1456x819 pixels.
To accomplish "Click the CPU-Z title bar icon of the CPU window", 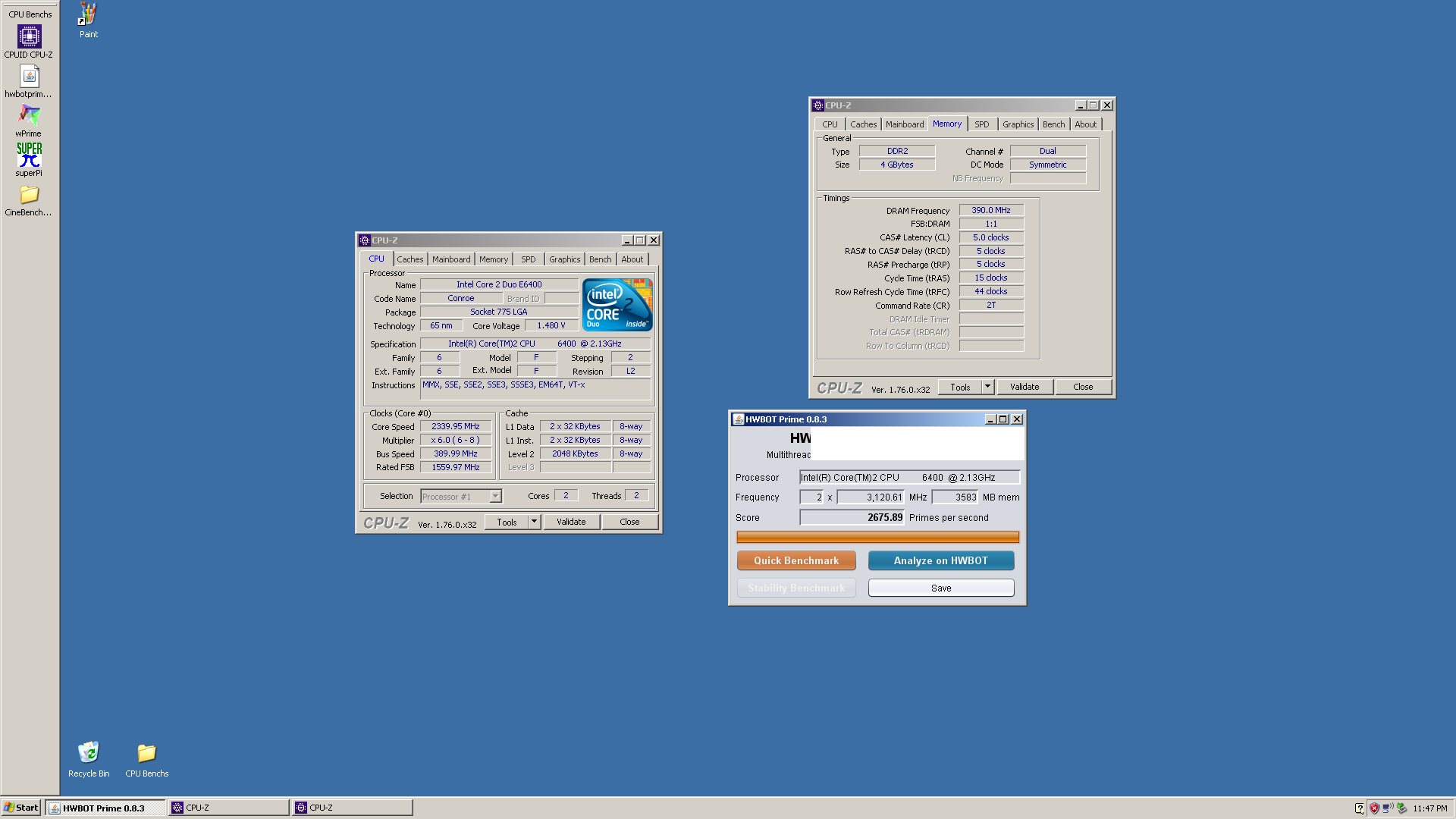I will click(365, 240).
